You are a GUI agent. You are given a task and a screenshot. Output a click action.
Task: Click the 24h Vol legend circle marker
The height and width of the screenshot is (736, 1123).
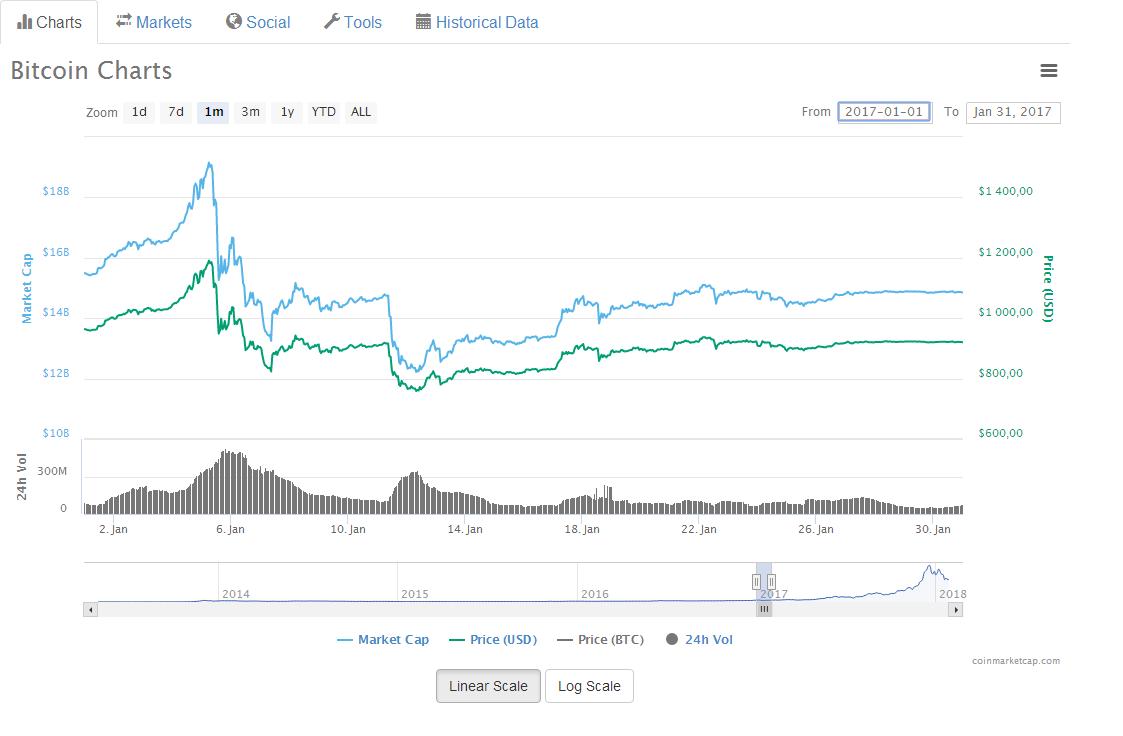(672, 639)
